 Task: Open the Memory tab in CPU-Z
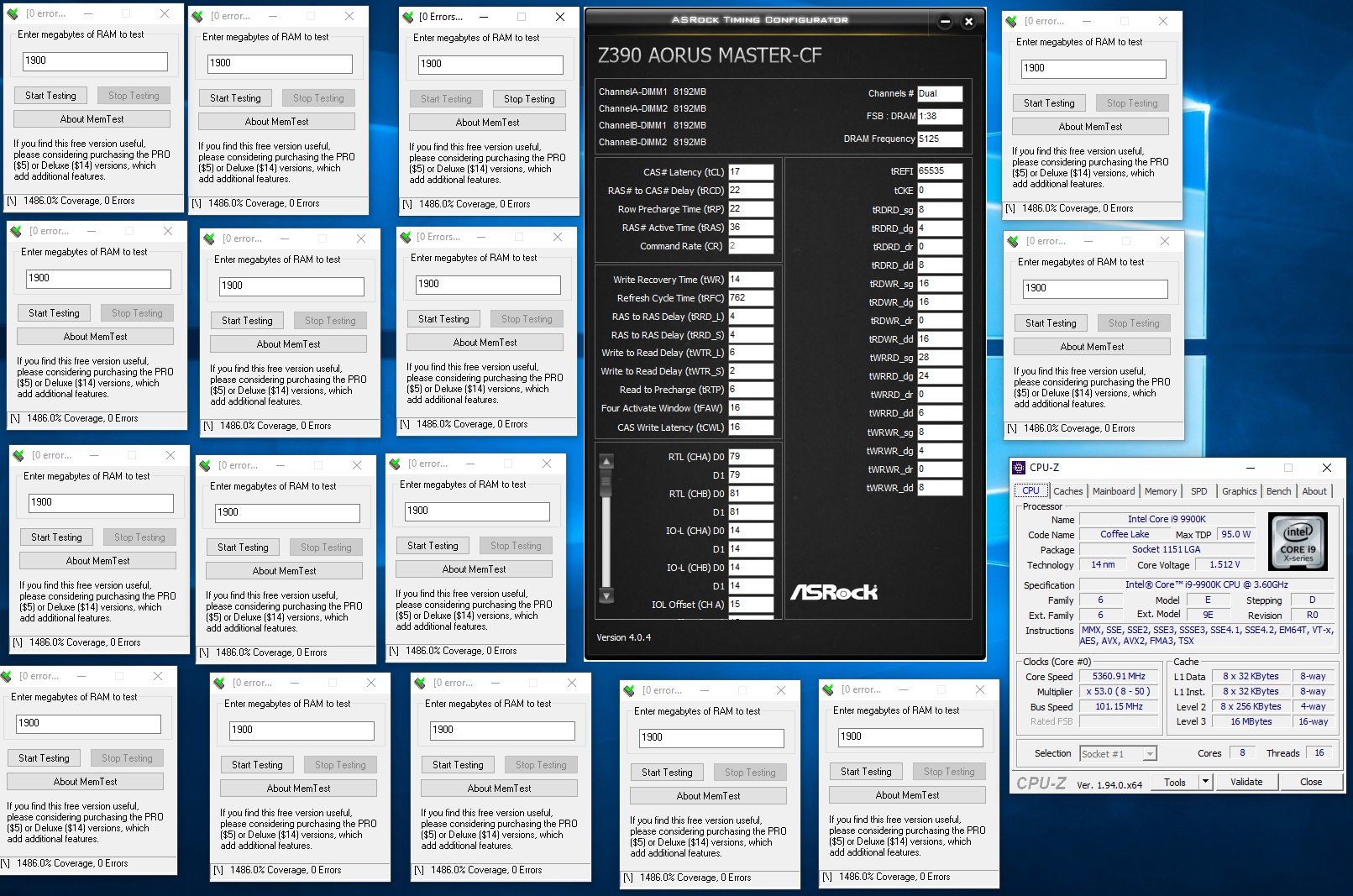pos(1160,491)
